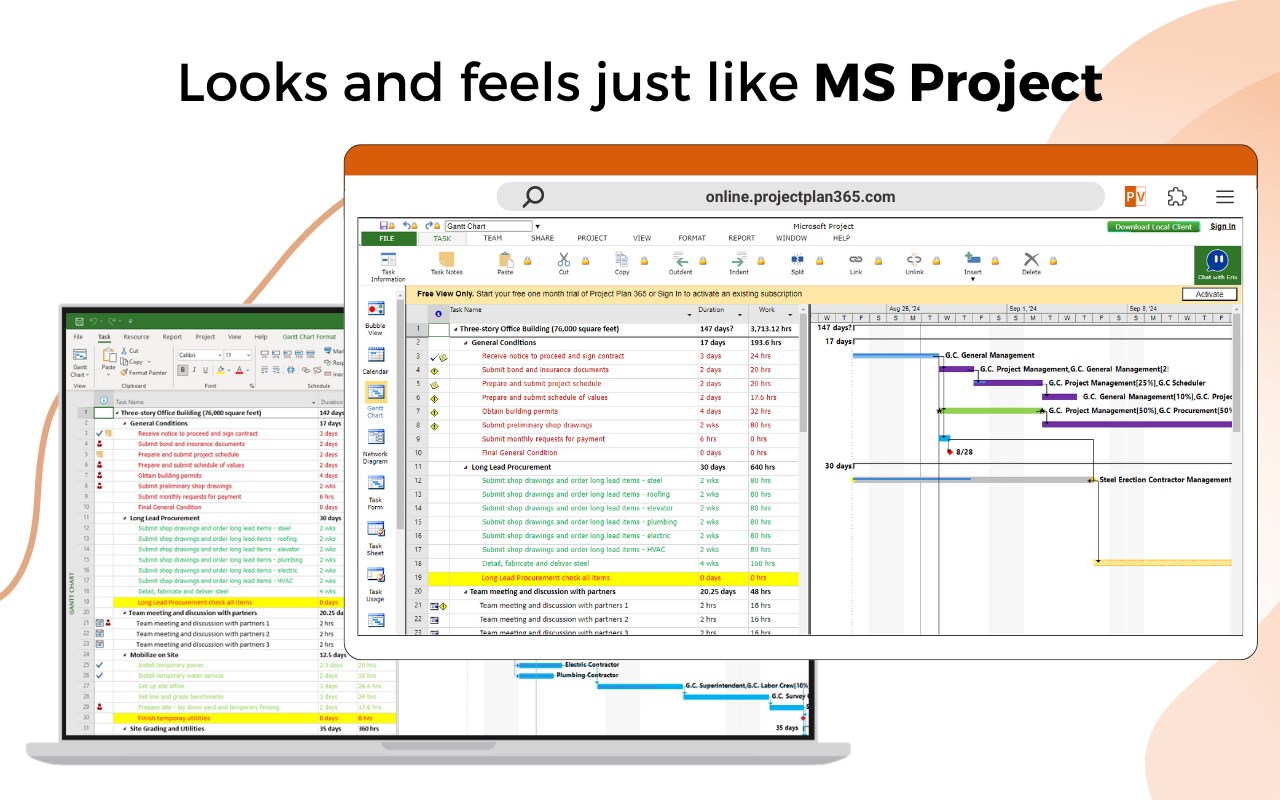1280x800 pixels.
Task: Click the Cut scissors icon
Action: (x=563, y=260)
